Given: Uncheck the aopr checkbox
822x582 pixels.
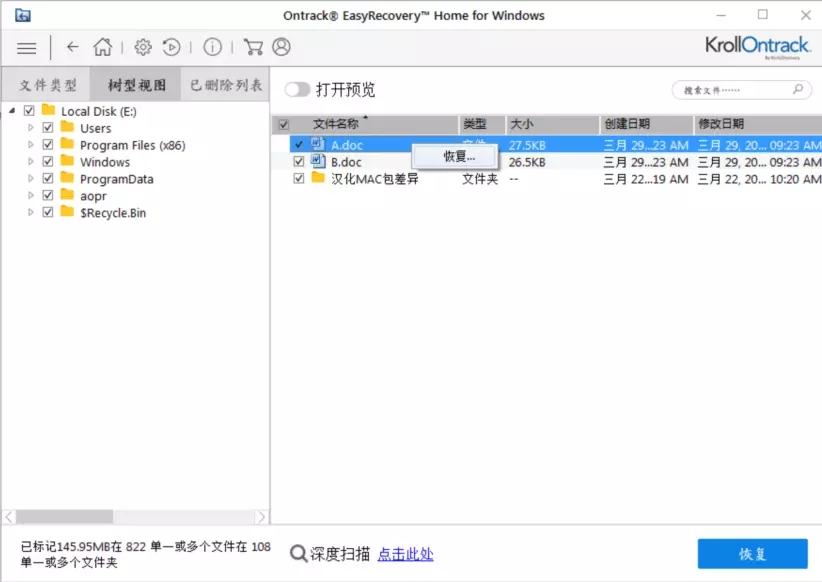Looking at the screenshot, I should coord(48,195).
